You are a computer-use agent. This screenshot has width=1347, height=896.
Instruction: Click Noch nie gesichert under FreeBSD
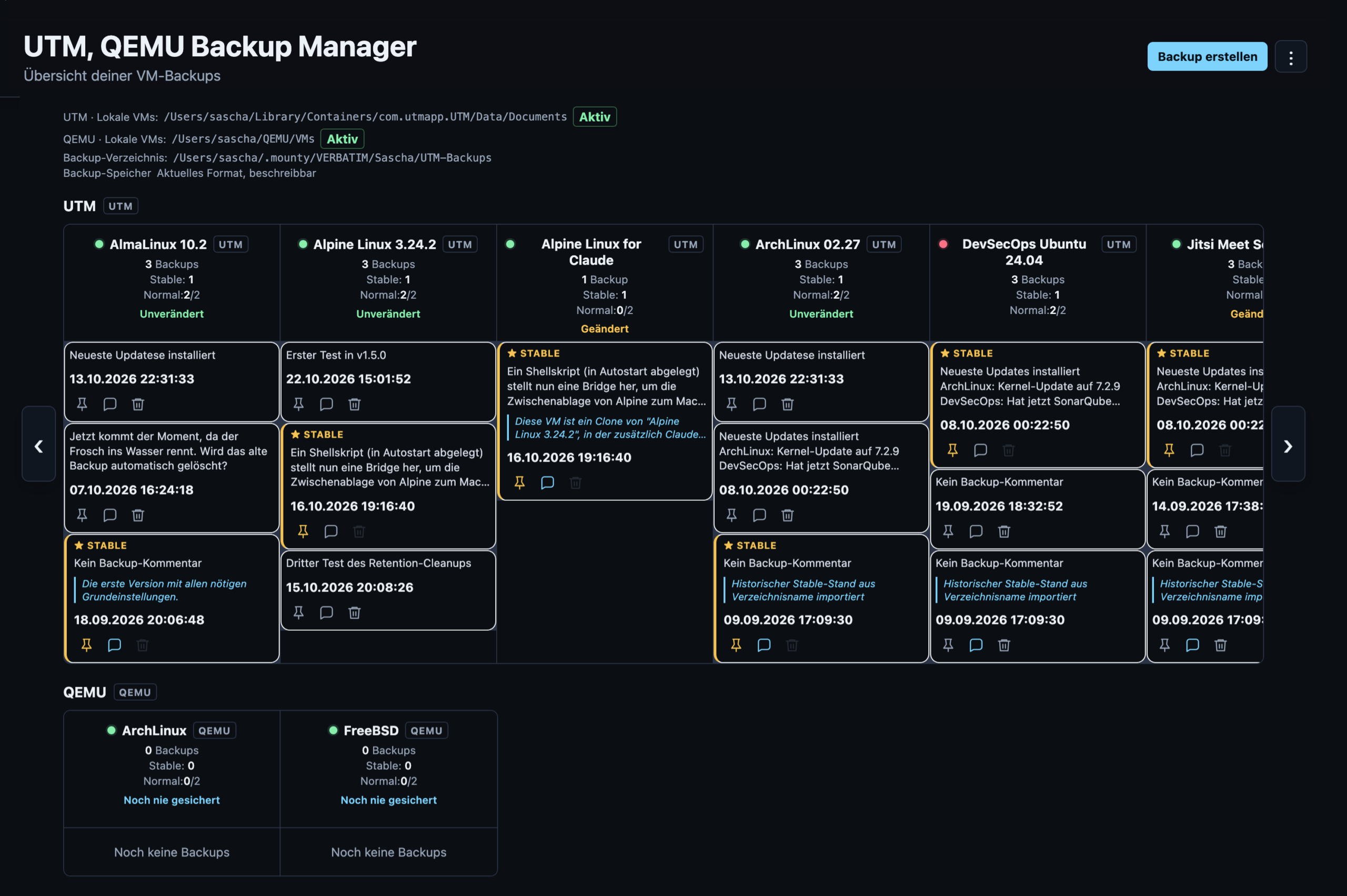[x=389, y=800]
